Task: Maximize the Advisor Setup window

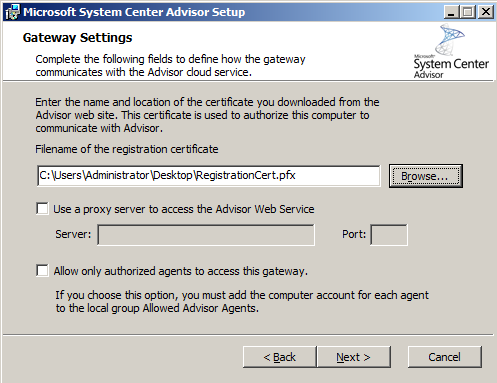Action: 468,12
